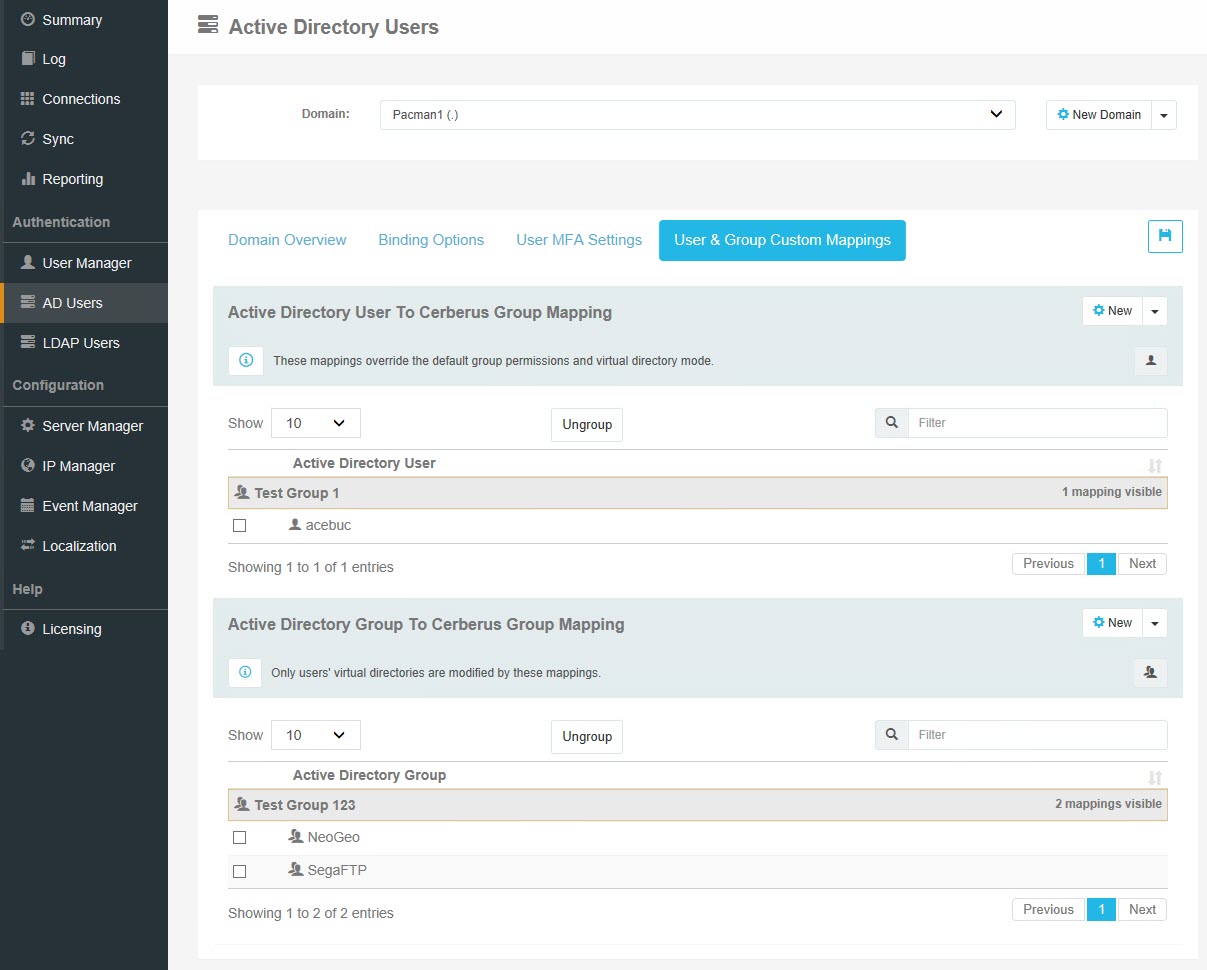Open the New Domain split-button dropdown arrow

(x=1163, y=114)
